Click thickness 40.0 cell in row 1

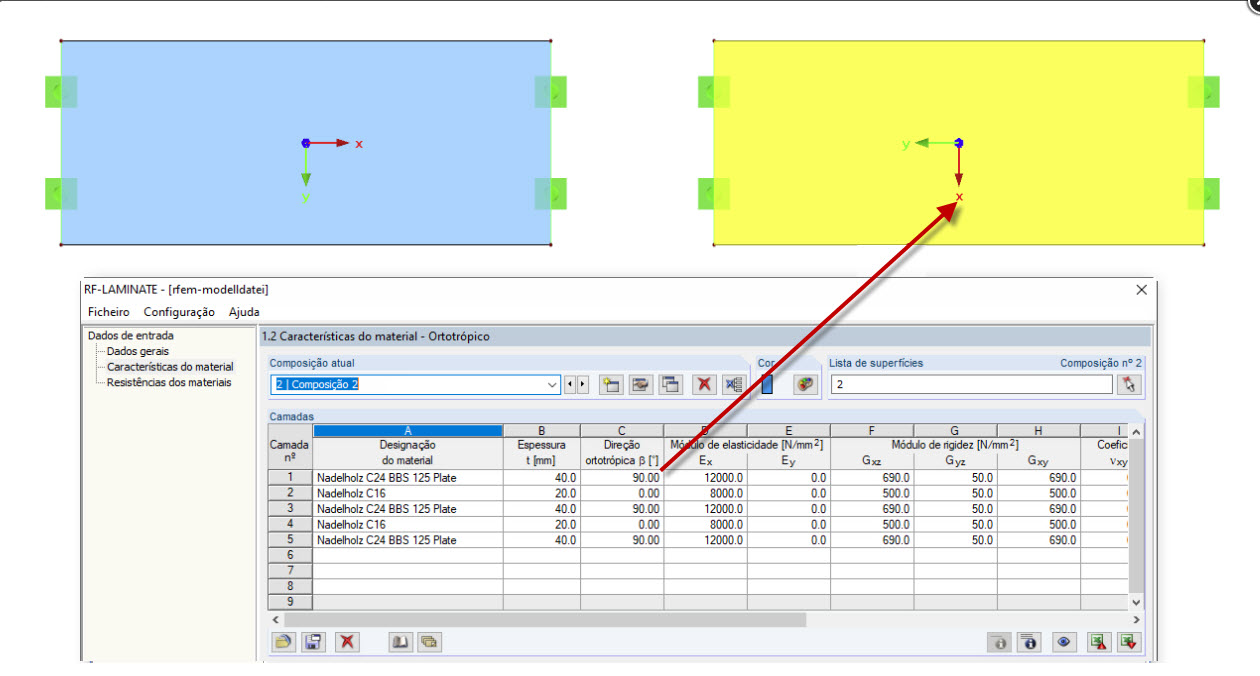click(542, 478)
